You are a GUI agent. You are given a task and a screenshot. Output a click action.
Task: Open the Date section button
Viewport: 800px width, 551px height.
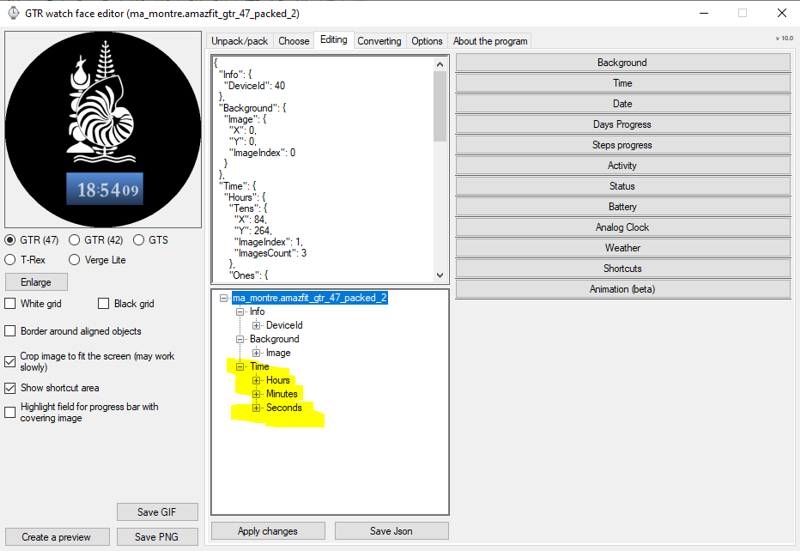(x=622, y=104)
